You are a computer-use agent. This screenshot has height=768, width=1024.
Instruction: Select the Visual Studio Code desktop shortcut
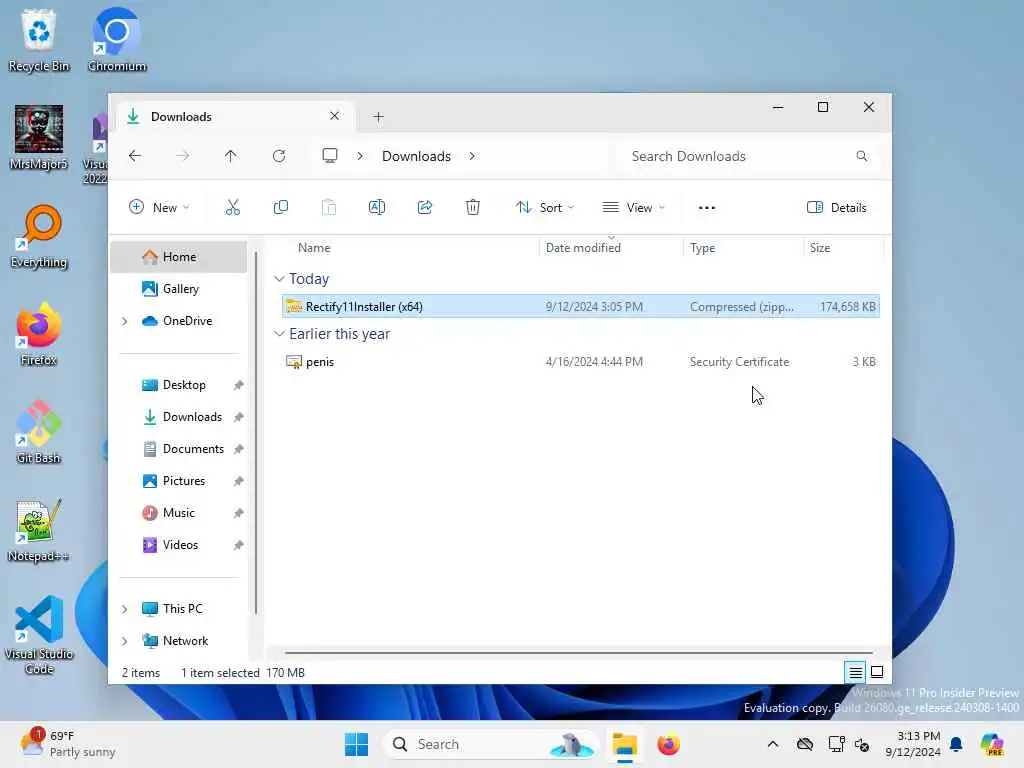pos(39,635)
